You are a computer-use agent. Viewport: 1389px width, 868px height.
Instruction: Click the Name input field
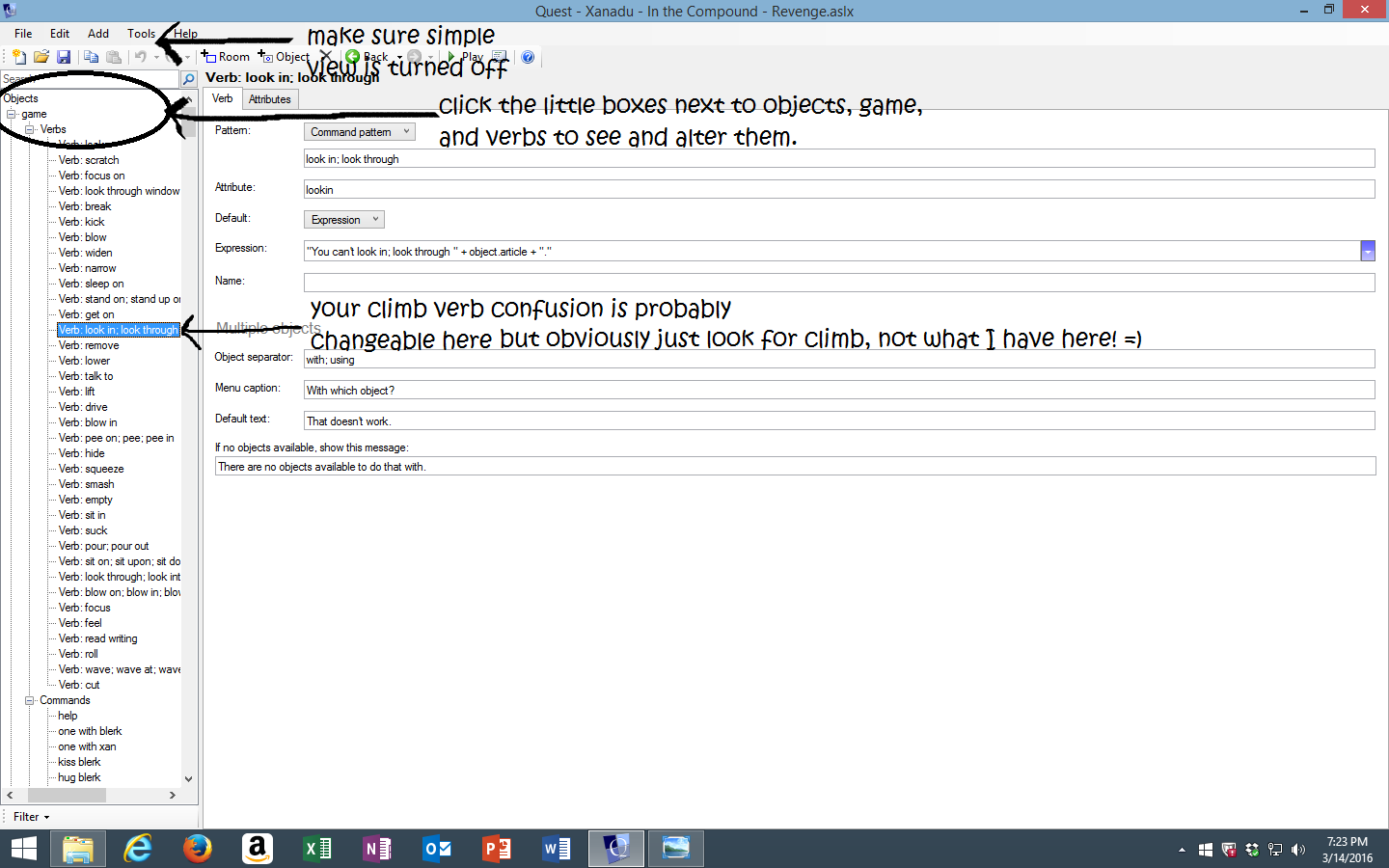click(838, 283)
